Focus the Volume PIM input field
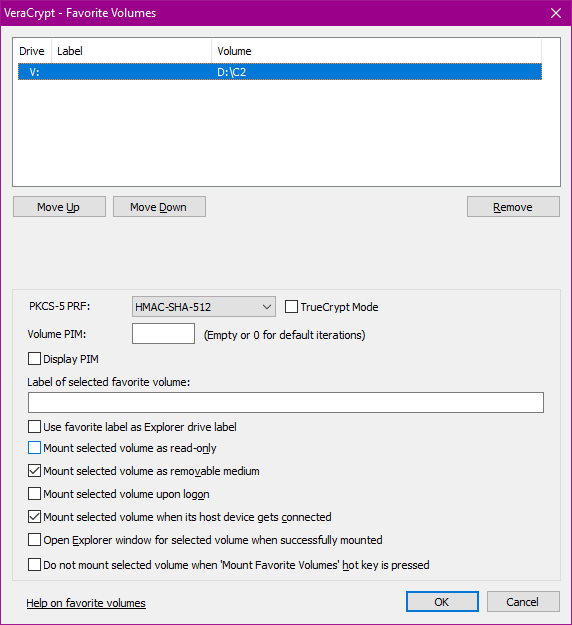This screenshot has width=572, height=625. (163, 334)
